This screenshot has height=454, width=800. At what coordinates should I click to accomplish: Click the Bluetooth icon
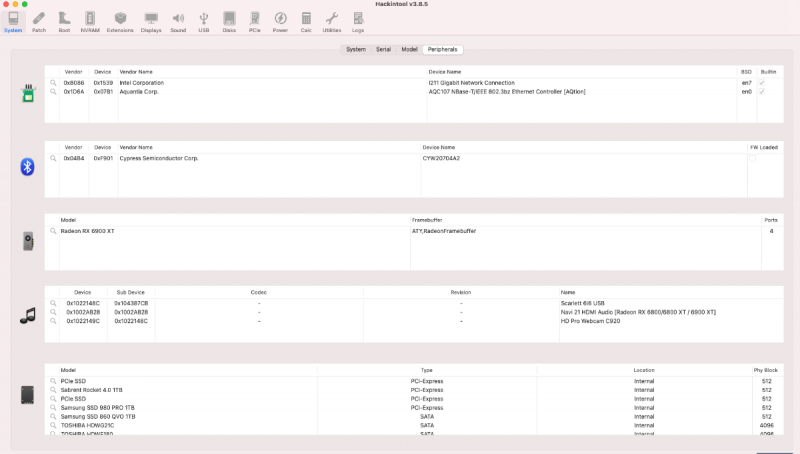coord(28,167)
